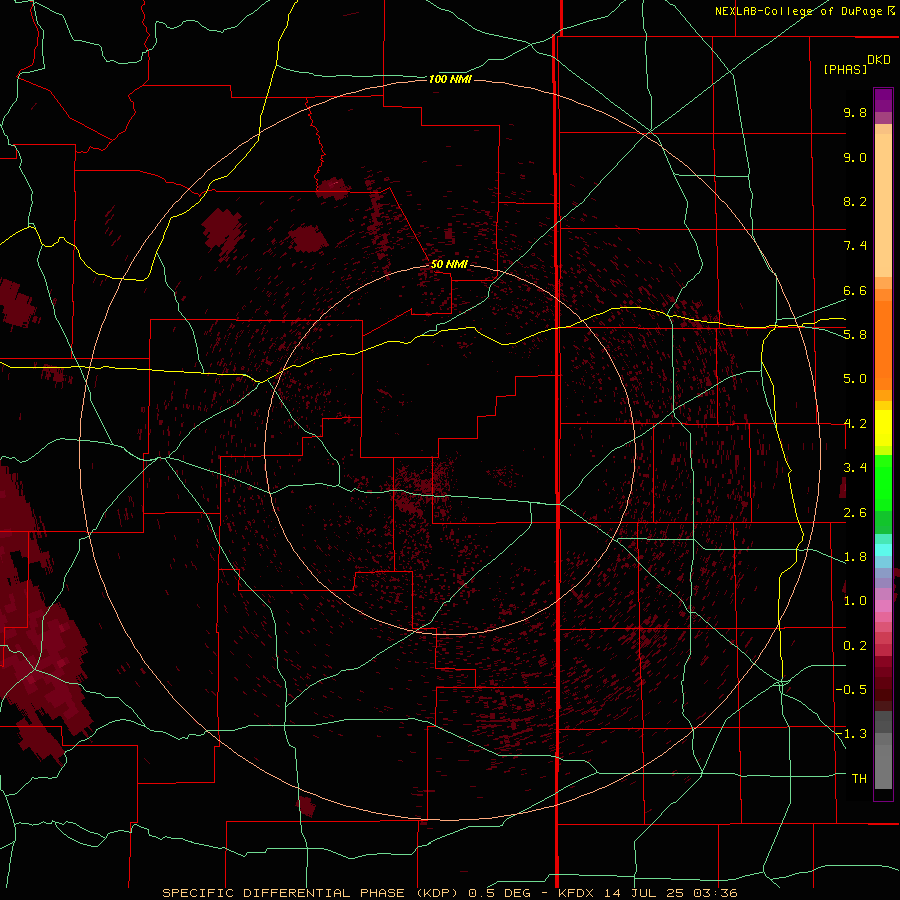
Task: Click the cyan segment of color bar
Action: click(x=883, y=550)
